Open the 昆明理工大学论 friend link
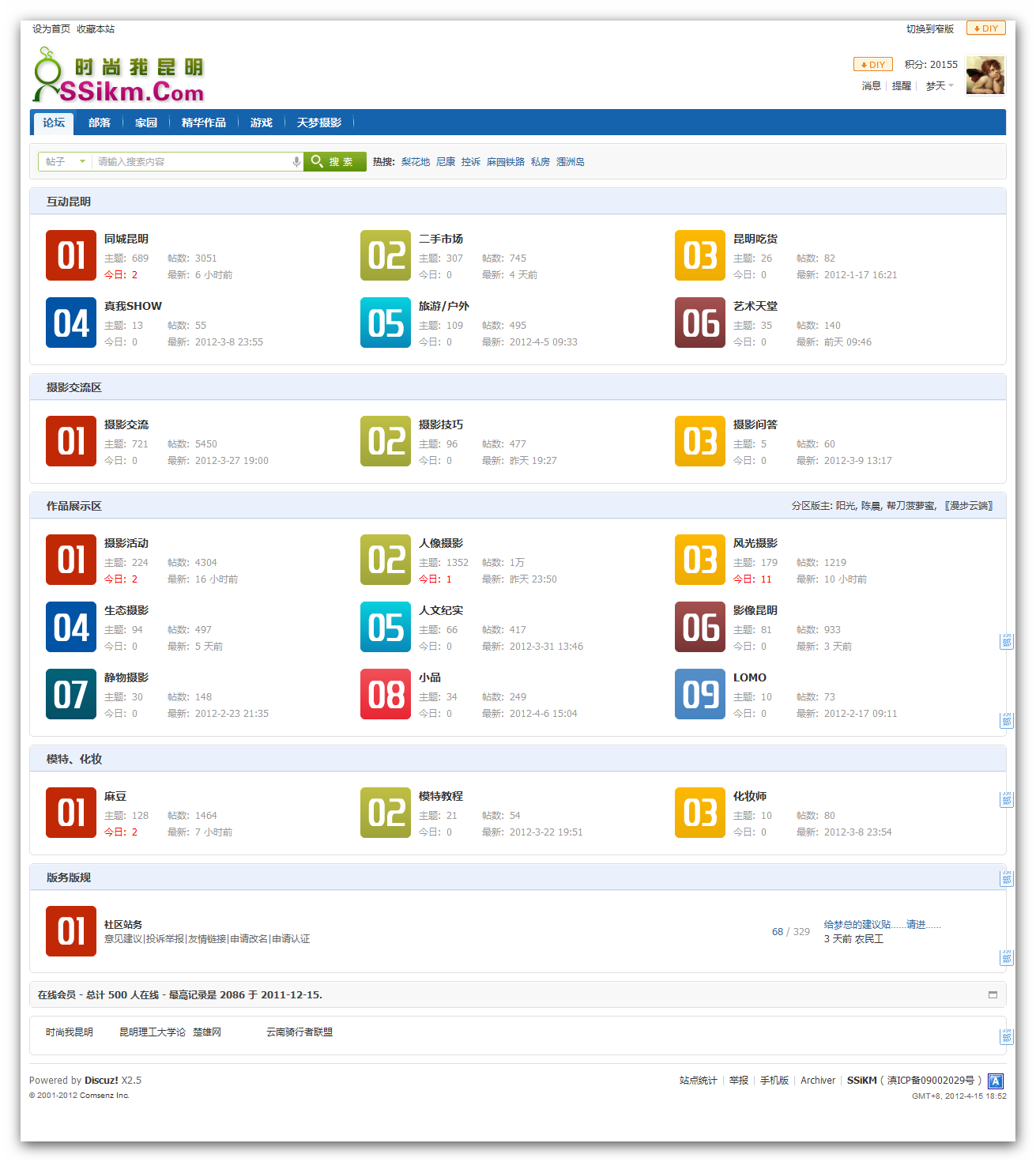 coord(153,1032)
